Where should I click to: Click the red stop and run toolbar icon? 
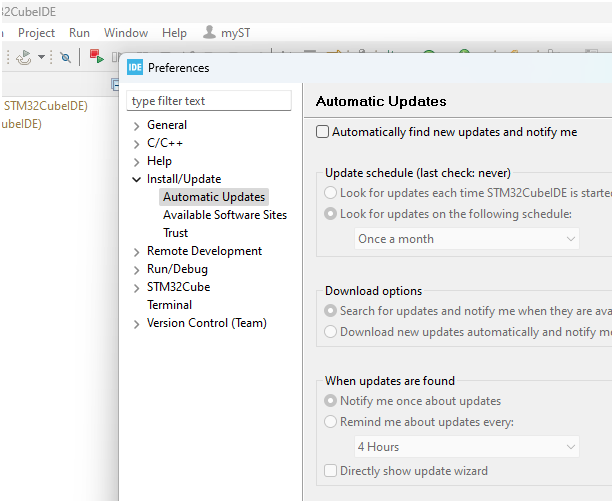[96, 56]
